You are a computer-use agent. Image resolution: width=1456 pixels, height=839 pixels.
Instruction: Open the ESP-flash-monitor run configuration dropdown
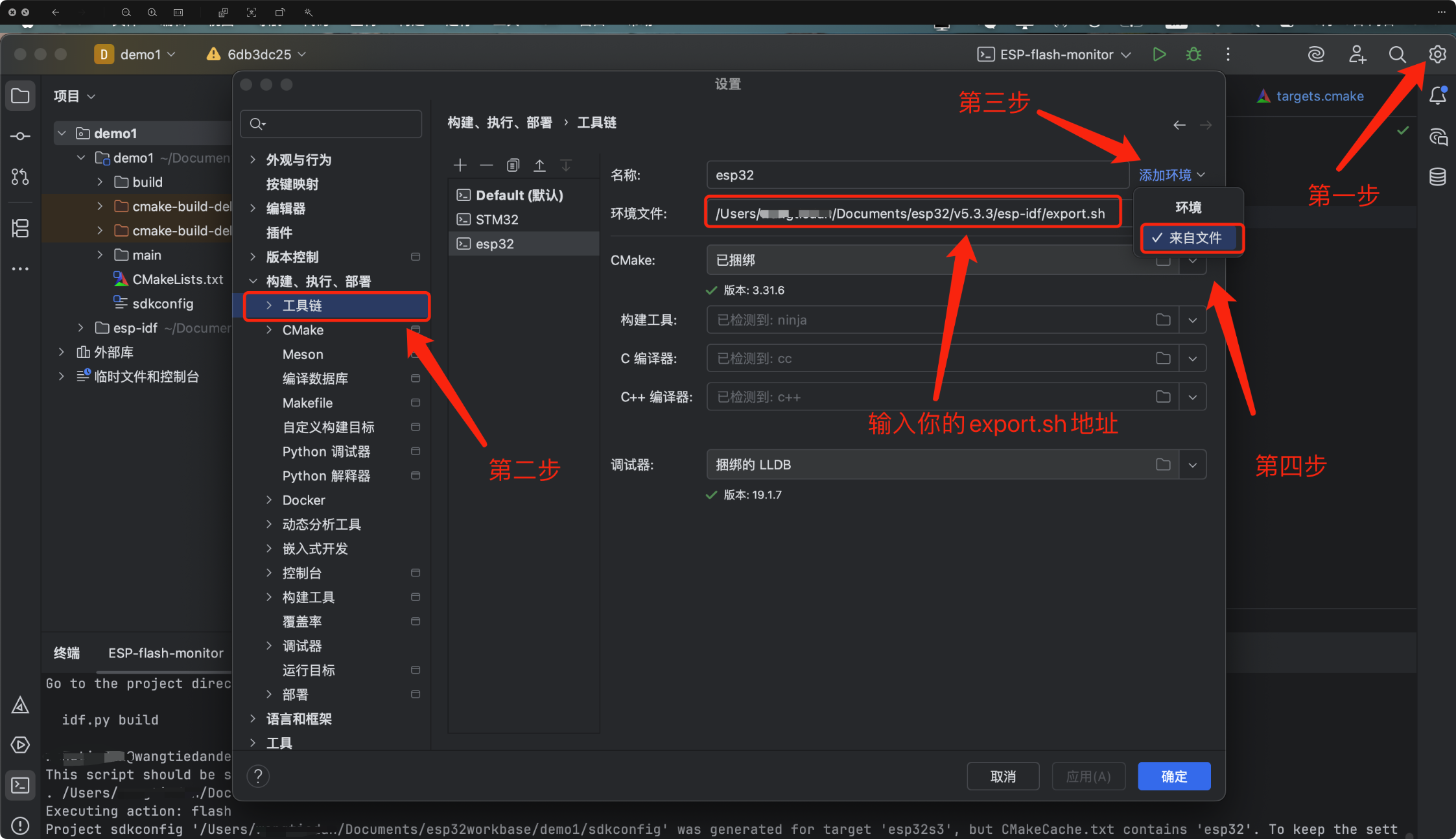point(1054,54)
